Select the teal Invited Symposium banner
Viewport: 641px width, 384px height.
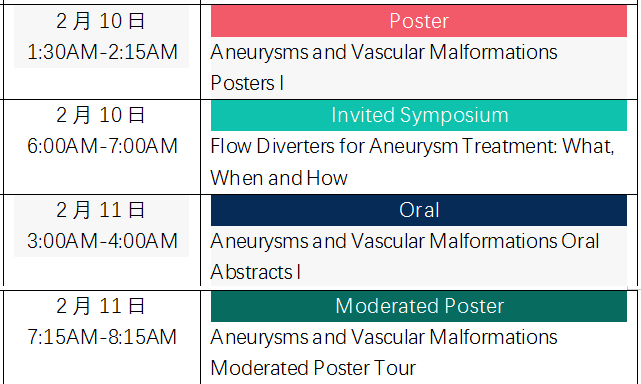419,115
